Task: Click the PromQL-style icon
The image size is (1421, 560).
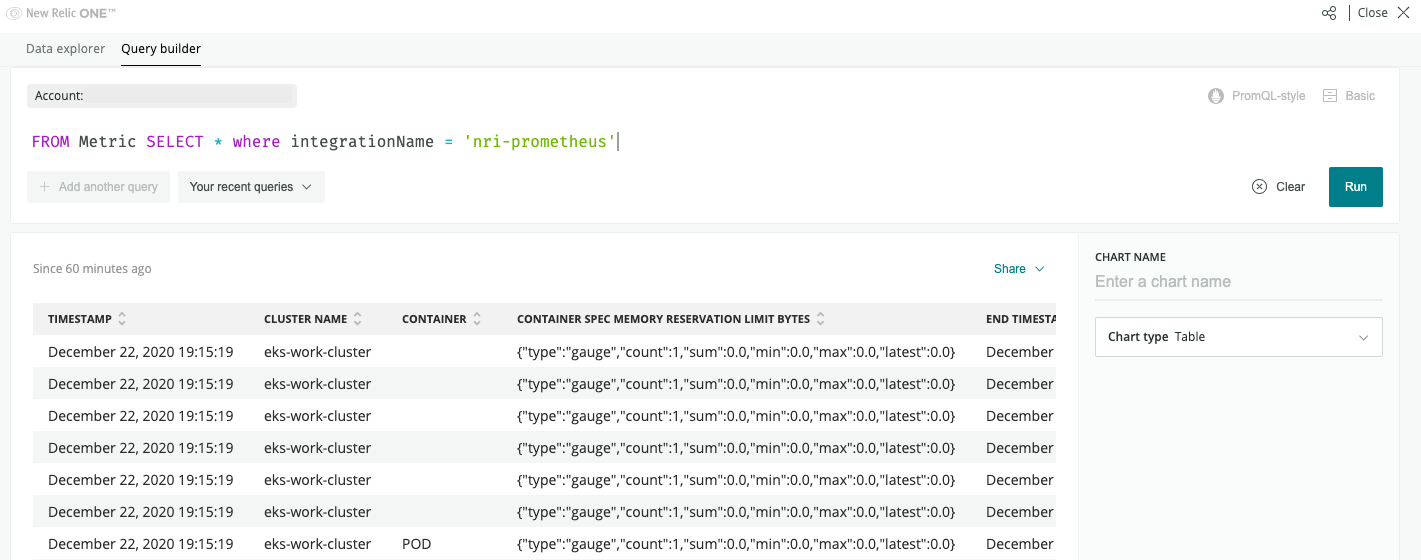Action: tap(1216, 96)
